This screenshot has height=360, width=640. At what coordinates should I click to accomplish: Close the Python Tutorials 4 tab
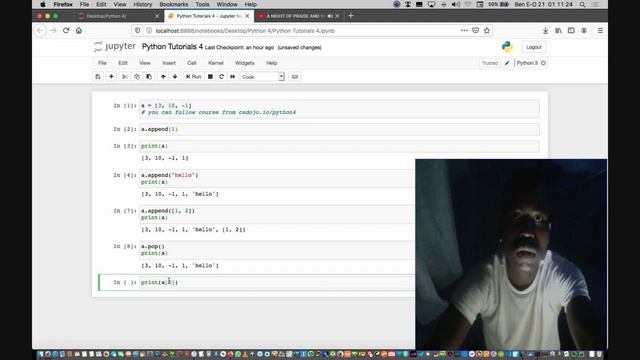pyautogui.click(x=247, y=16)
